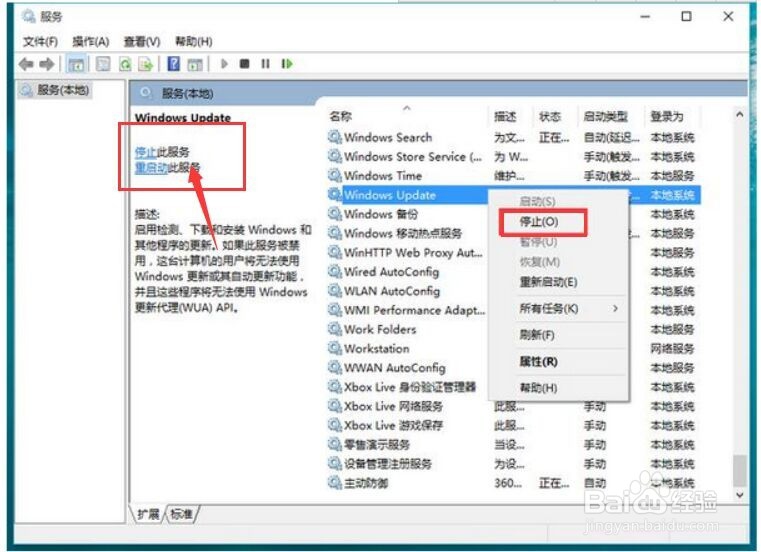Click the gear icon beside Workstation
761x552 pixels.
tap(334, 348)
